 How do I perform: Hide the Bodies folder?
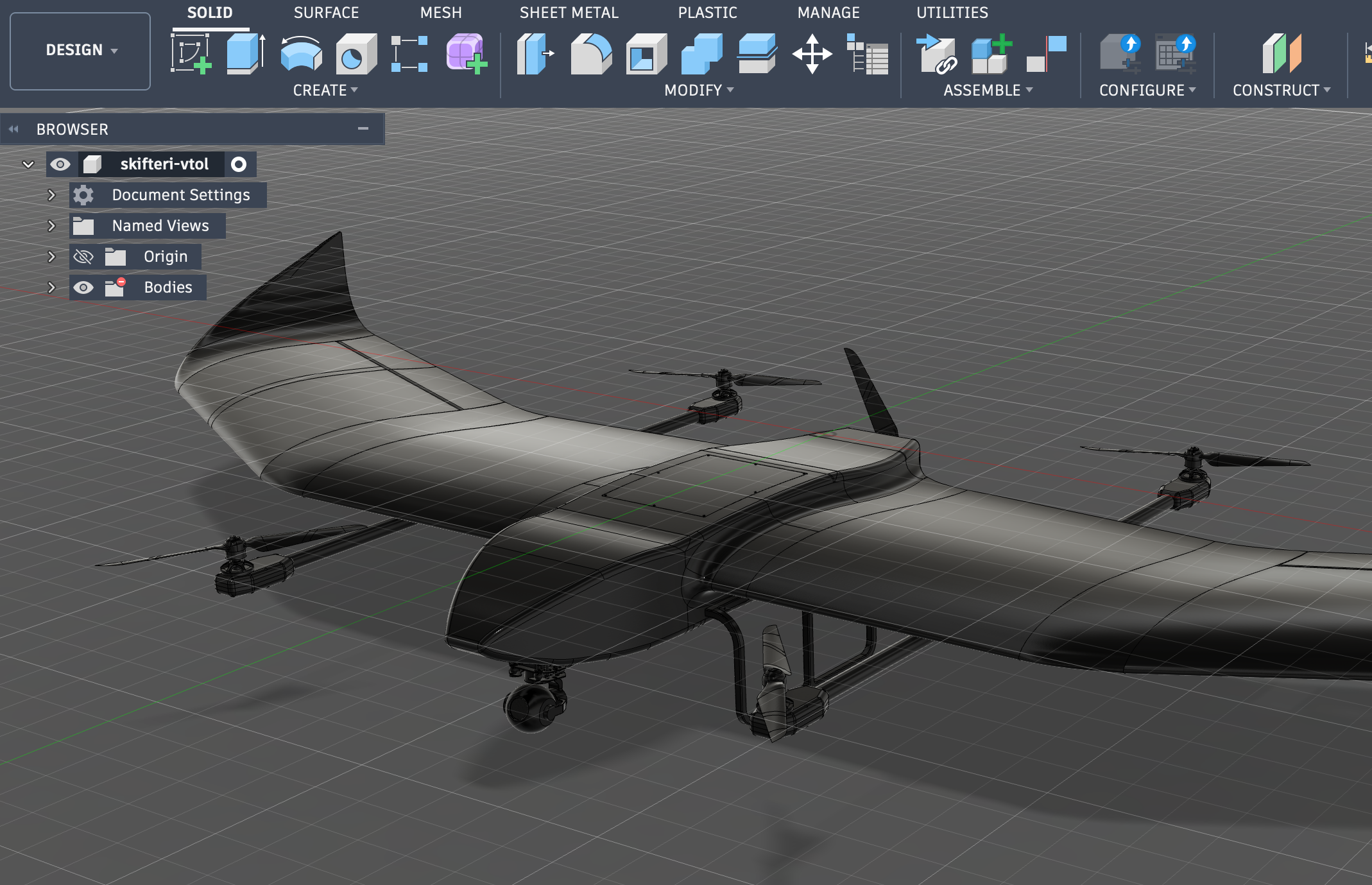tap(84, 287)
